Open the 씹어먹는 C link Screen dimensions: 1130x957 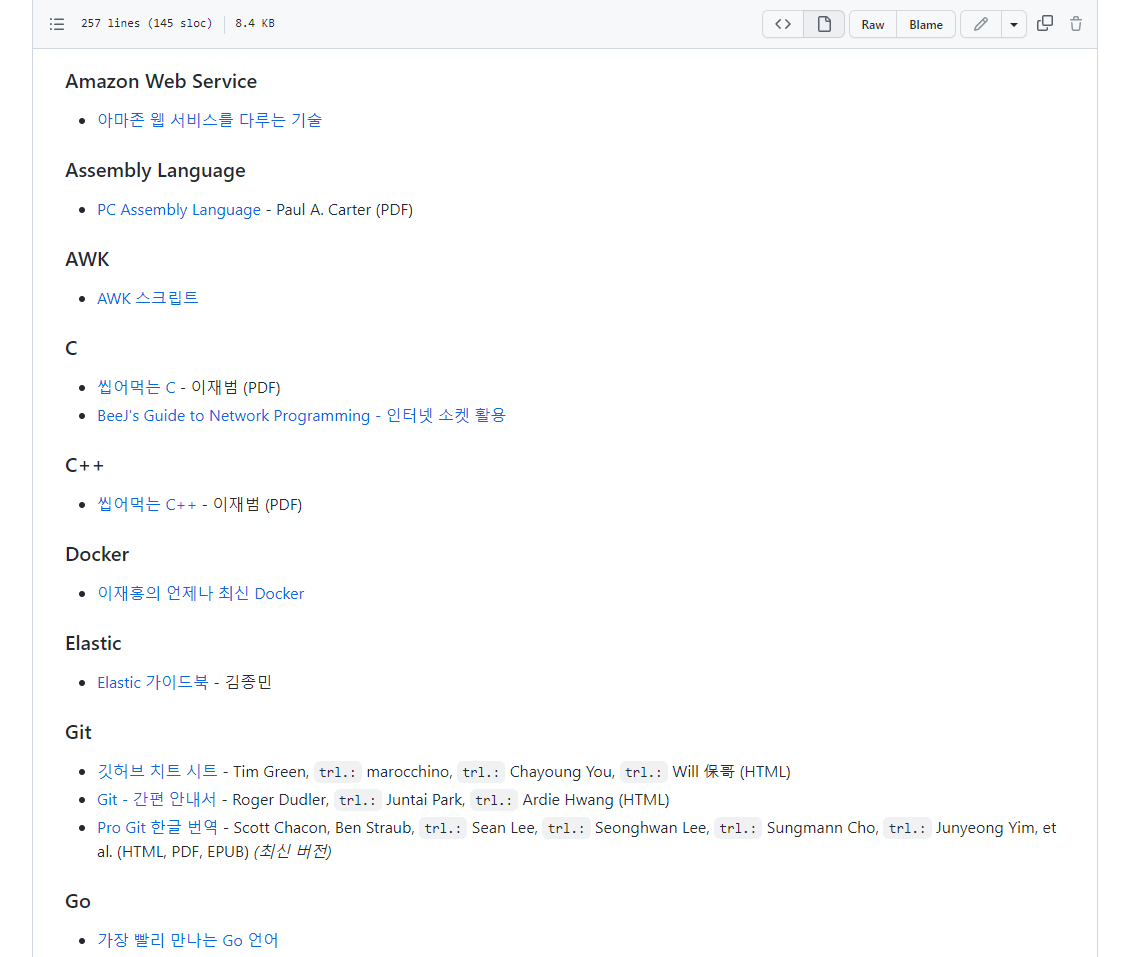click(136, 387)
